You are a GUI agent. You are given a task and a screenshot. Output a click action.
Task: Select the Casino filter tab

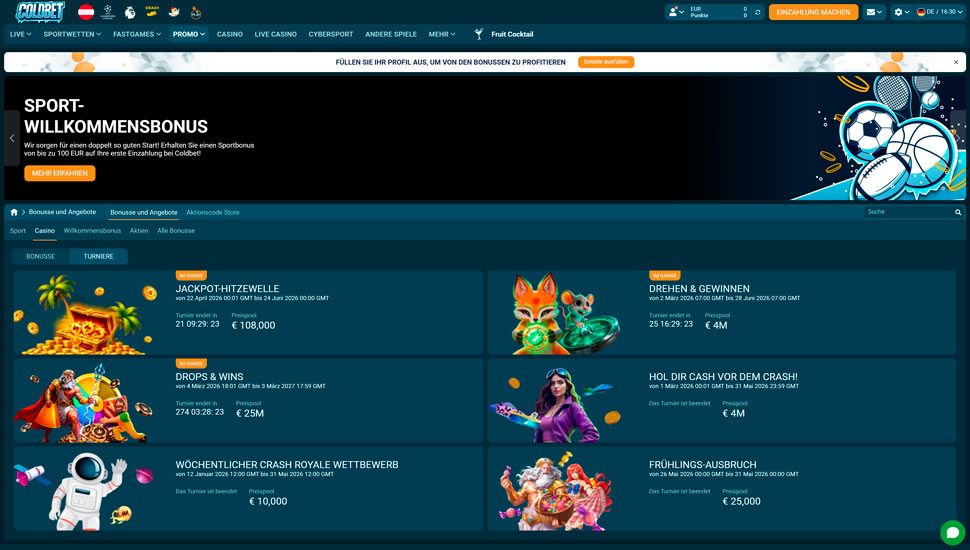point(45,231)
